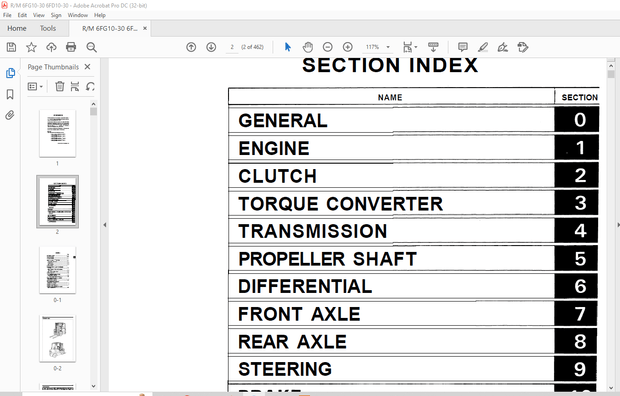Click the thumbnails panel scroll up arrow
This screenshot has width=620, height=396.
click(x=93, y=104)
